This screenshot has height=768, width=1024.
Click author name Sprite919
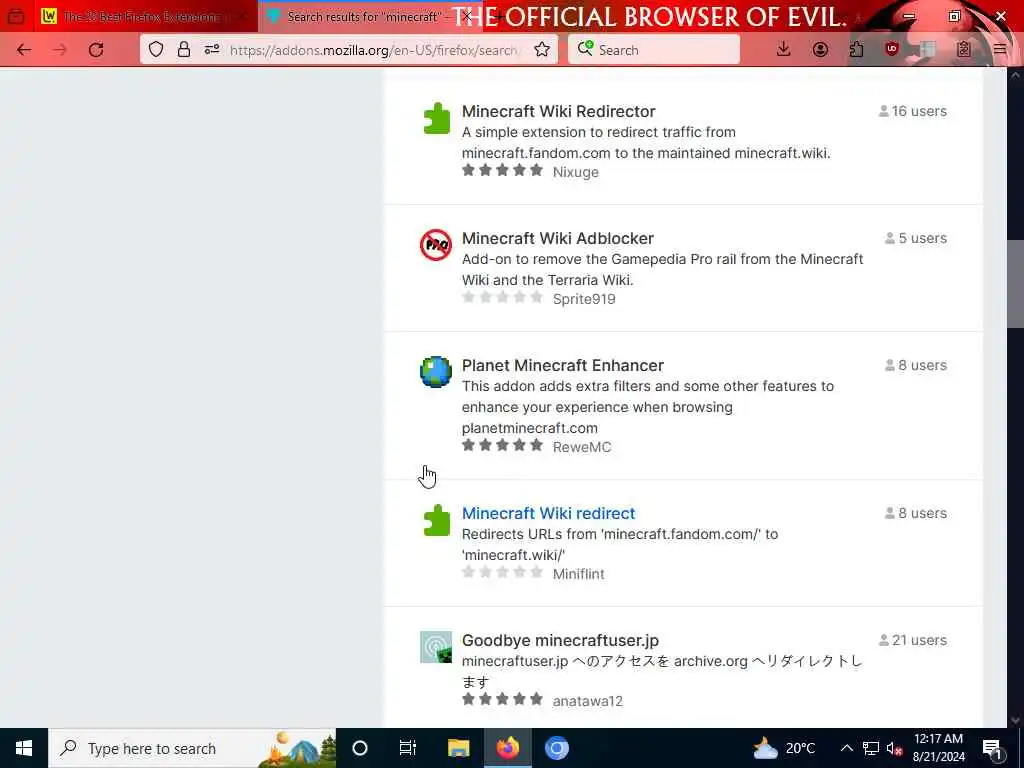pyautogui.click(x=584, y=299)
